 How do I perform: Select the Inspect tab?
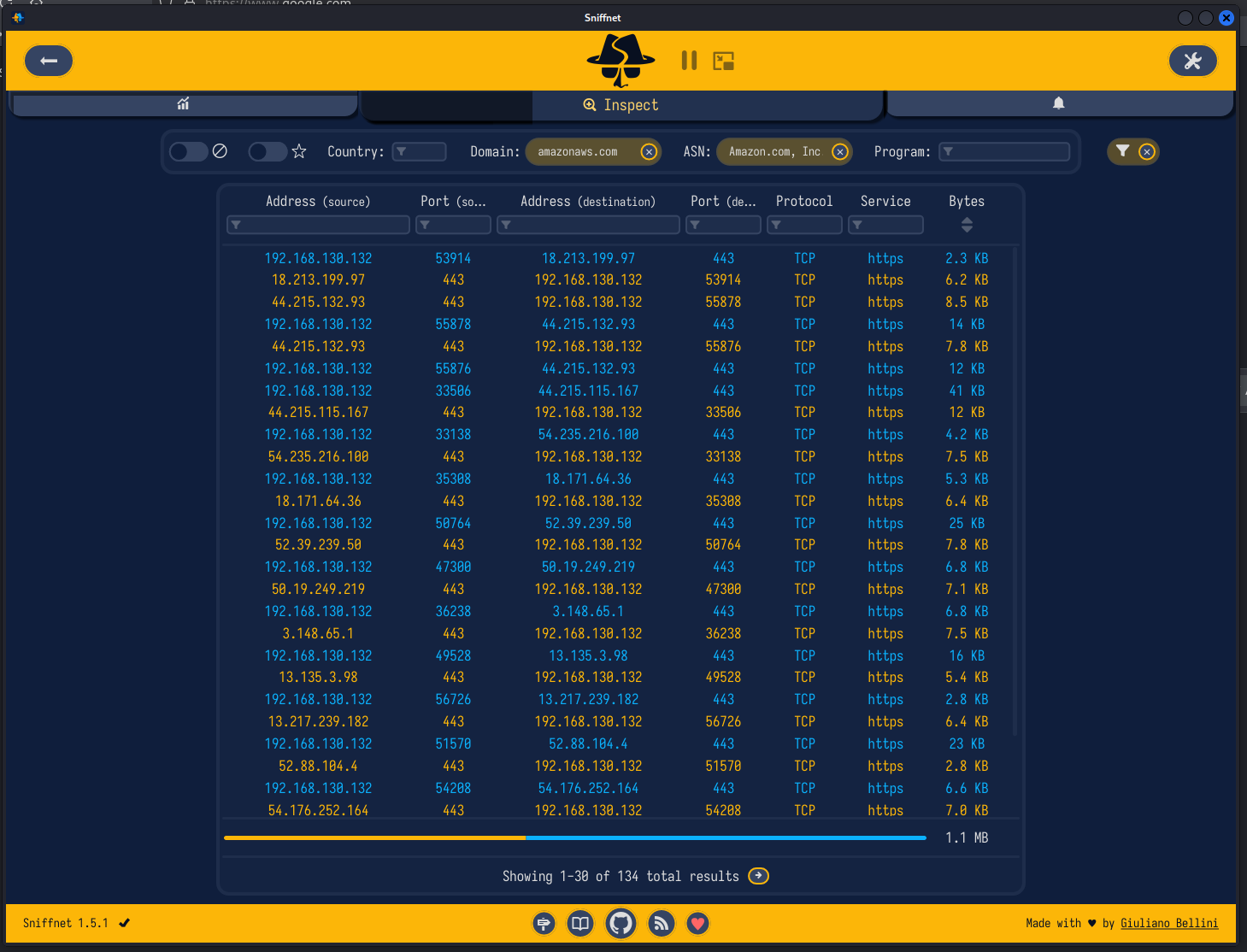pos(621,105)
